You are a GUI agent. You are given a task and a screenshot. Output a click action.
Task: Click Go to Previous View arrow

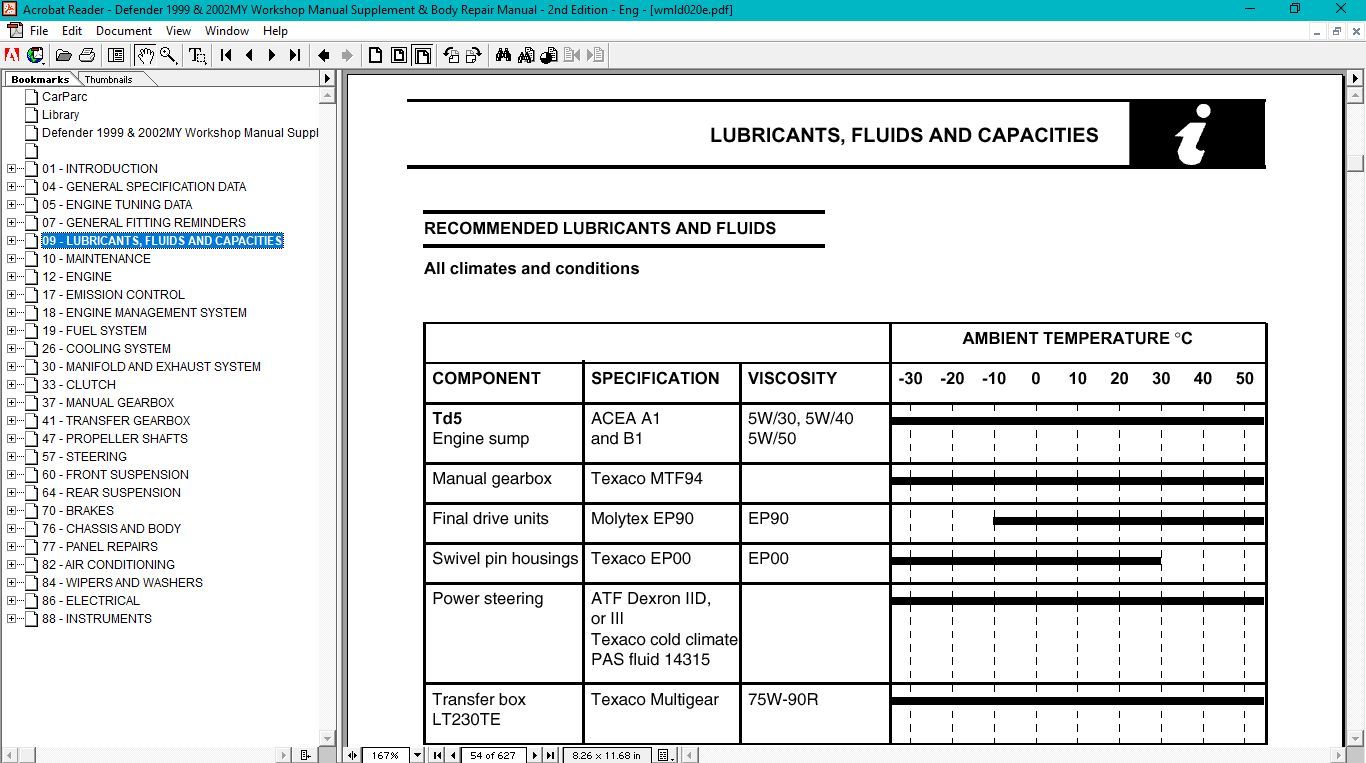pyautogui.click(x=324, y=55)
